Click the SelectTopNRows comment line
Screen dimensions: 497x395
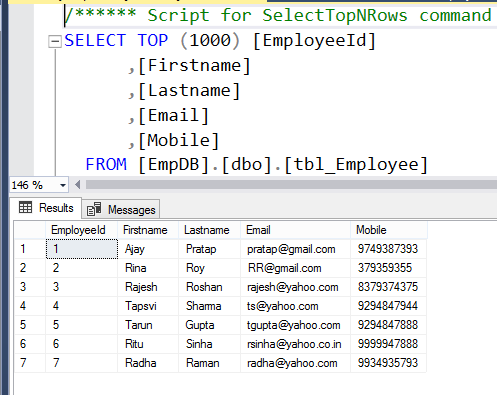tap(278, 16)
